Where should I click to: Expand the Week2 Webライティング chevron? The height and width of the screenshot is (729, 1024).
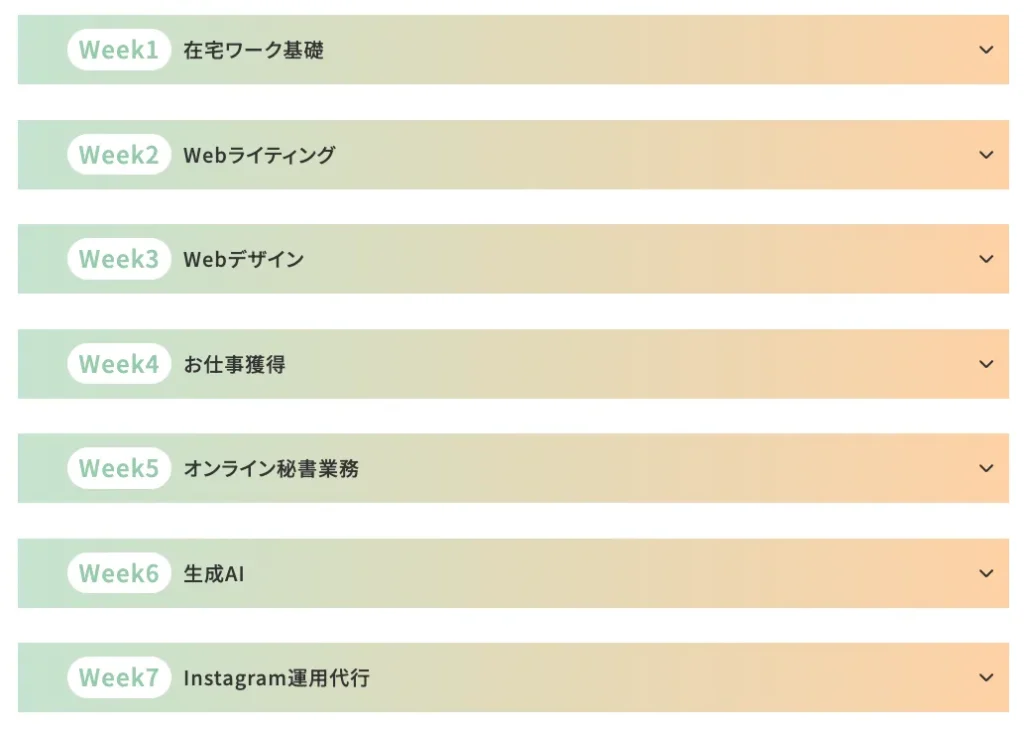[986, 155]
